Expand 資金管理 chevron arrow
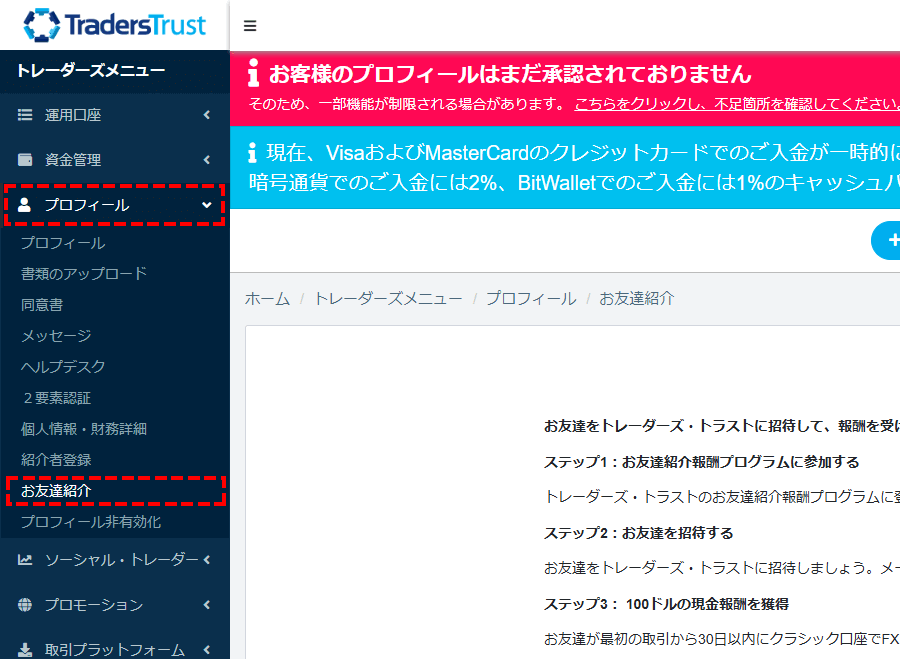Viewport: 900px width, 659px height. [x=207, y=160]
